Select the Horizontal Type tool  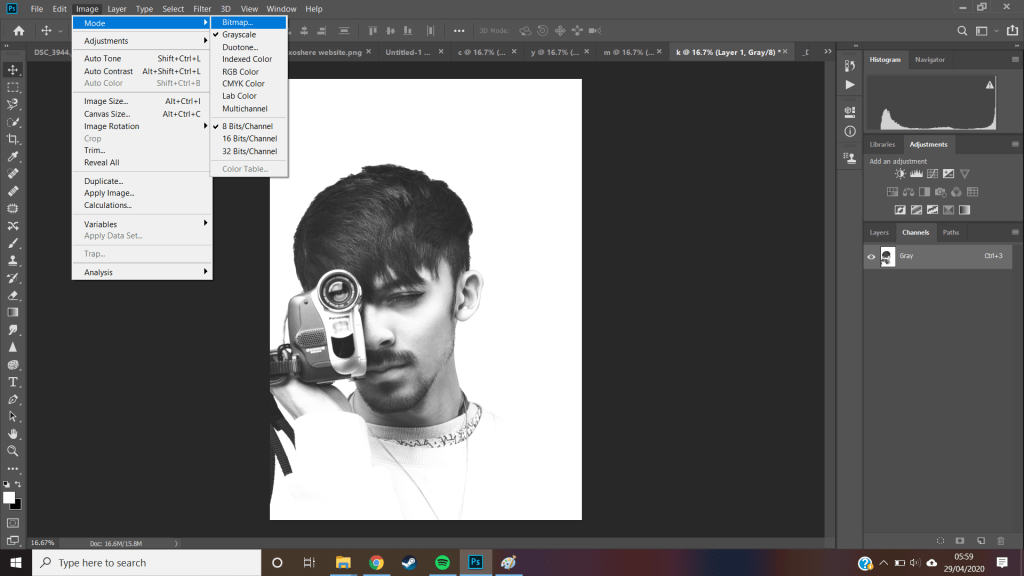(13, 382)
